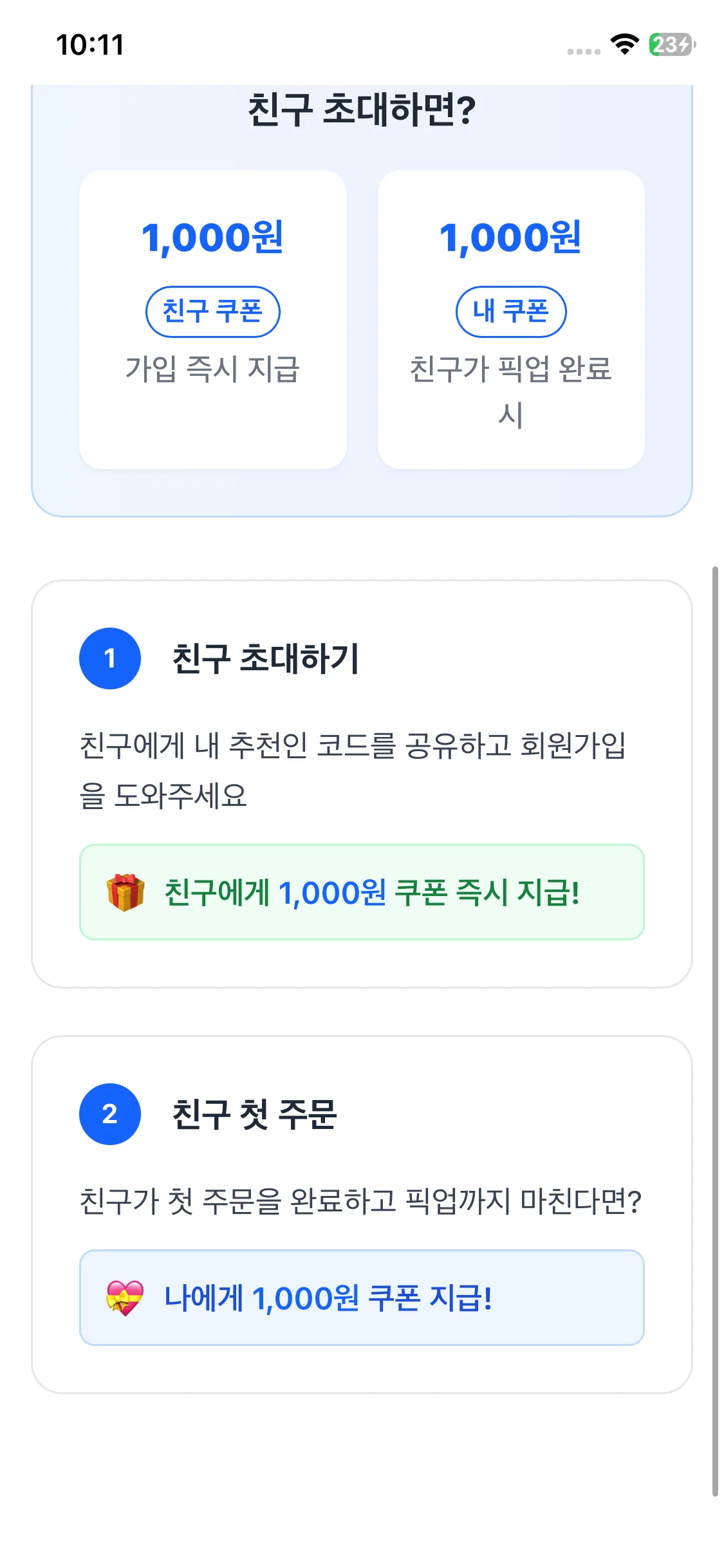The height and width of the screenshot is (1568, 724).
Task: Select the 친구 첫 주문 step heading
Action: pos(255,1114)
